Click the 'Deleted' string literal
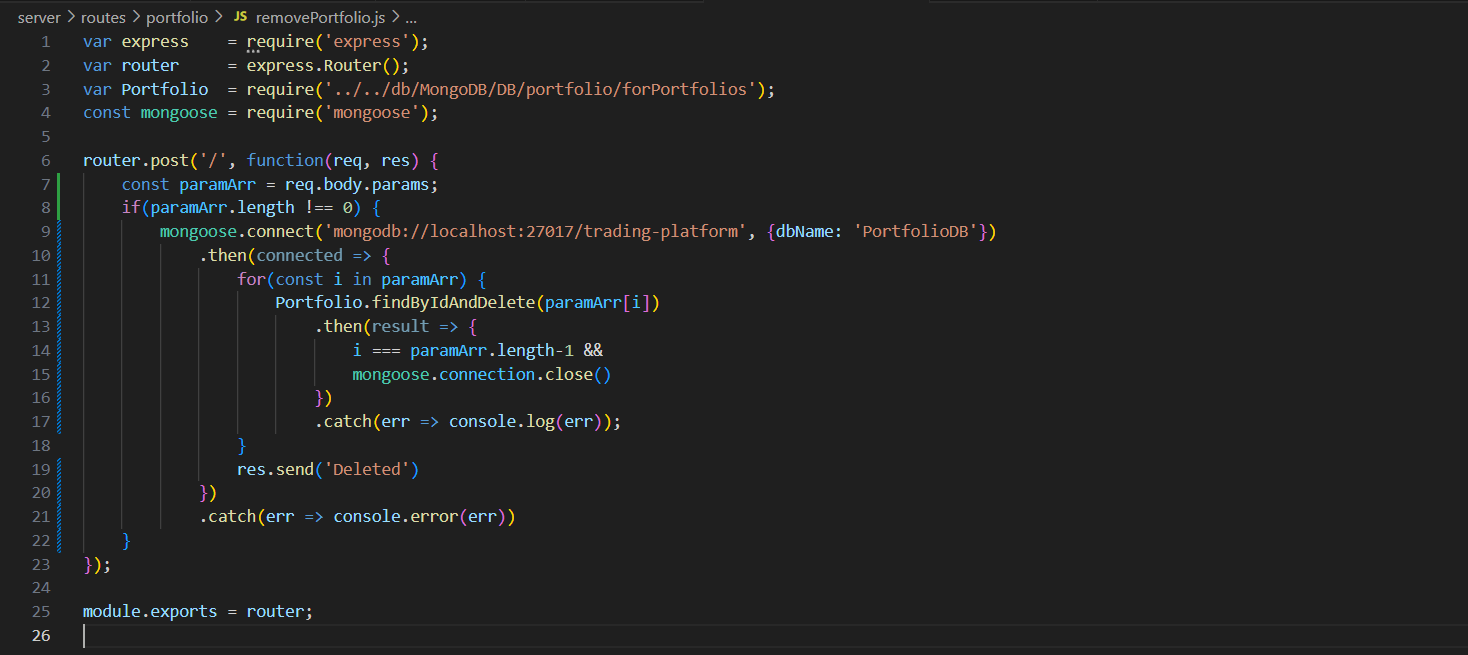The width and height of the screenshot is (1468, 655). click(x=366, y=469)
